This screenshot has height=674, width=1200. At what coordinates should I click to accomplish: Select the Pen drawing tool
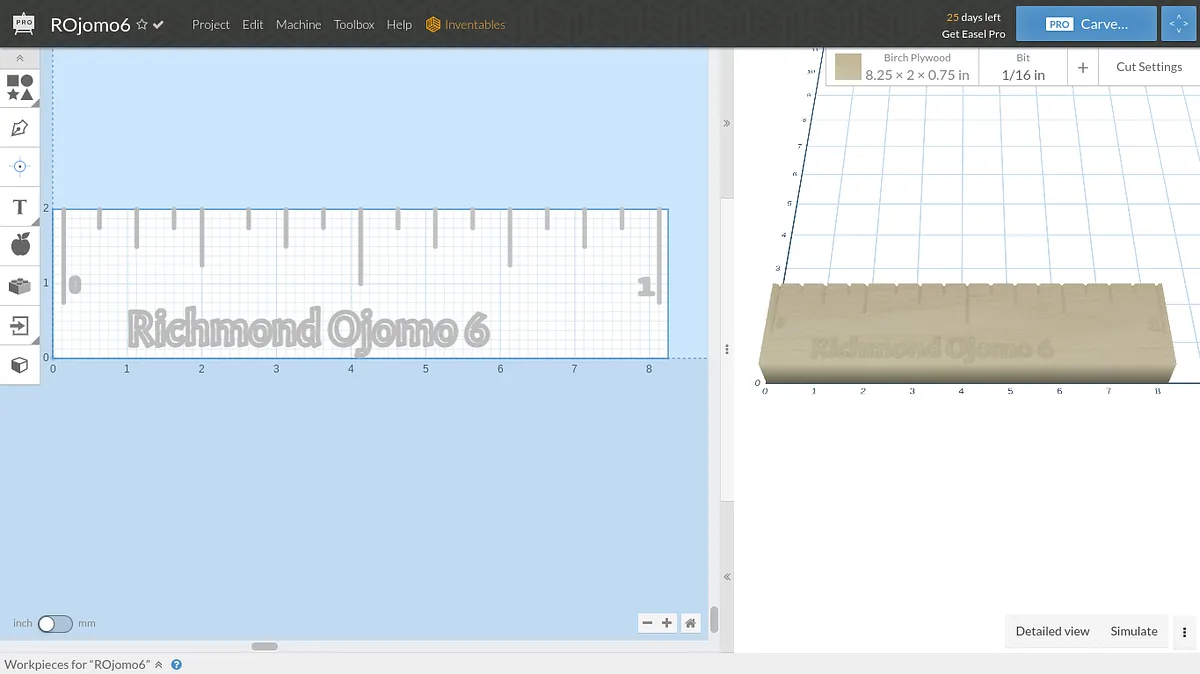pos(19,128)
